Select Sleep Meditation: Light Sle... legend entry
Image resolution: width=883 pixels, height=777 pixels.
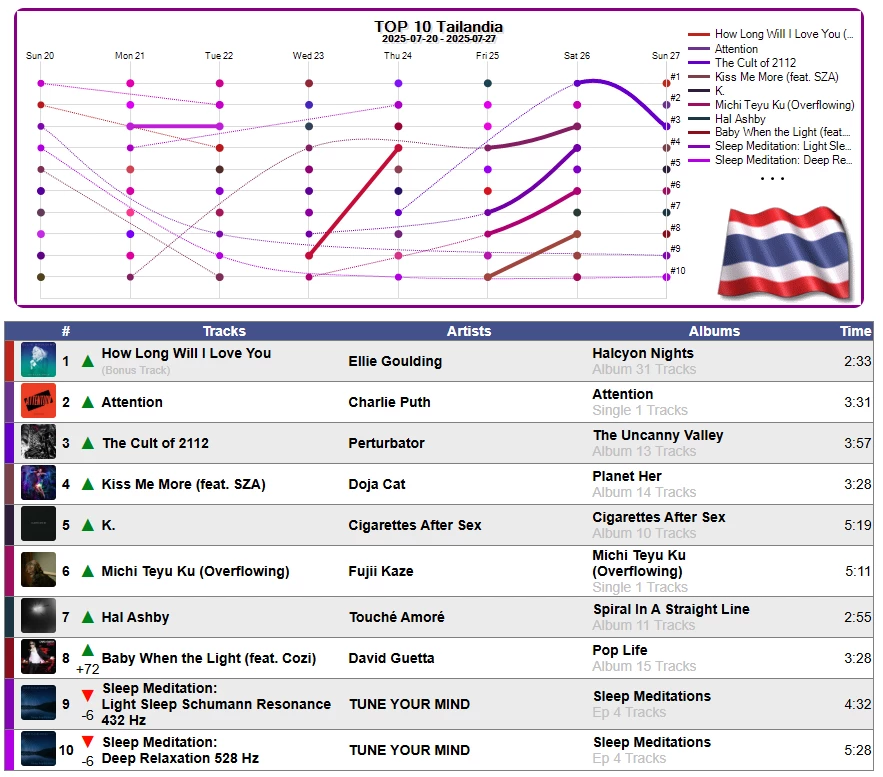(770, 146)
